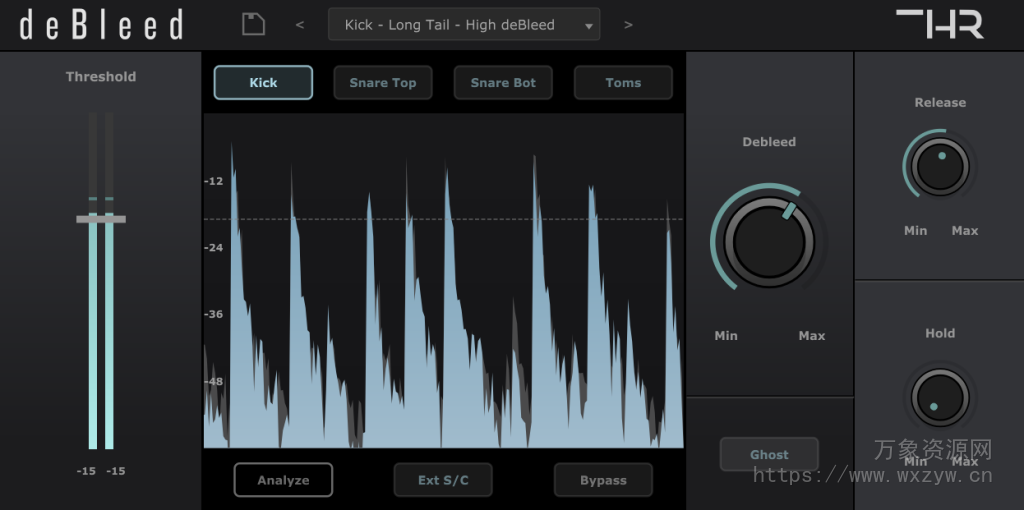This screenshot has width=1024, height=510.
Task: Enable Ext S/C sidechain input
Action: tap(443, 480)
